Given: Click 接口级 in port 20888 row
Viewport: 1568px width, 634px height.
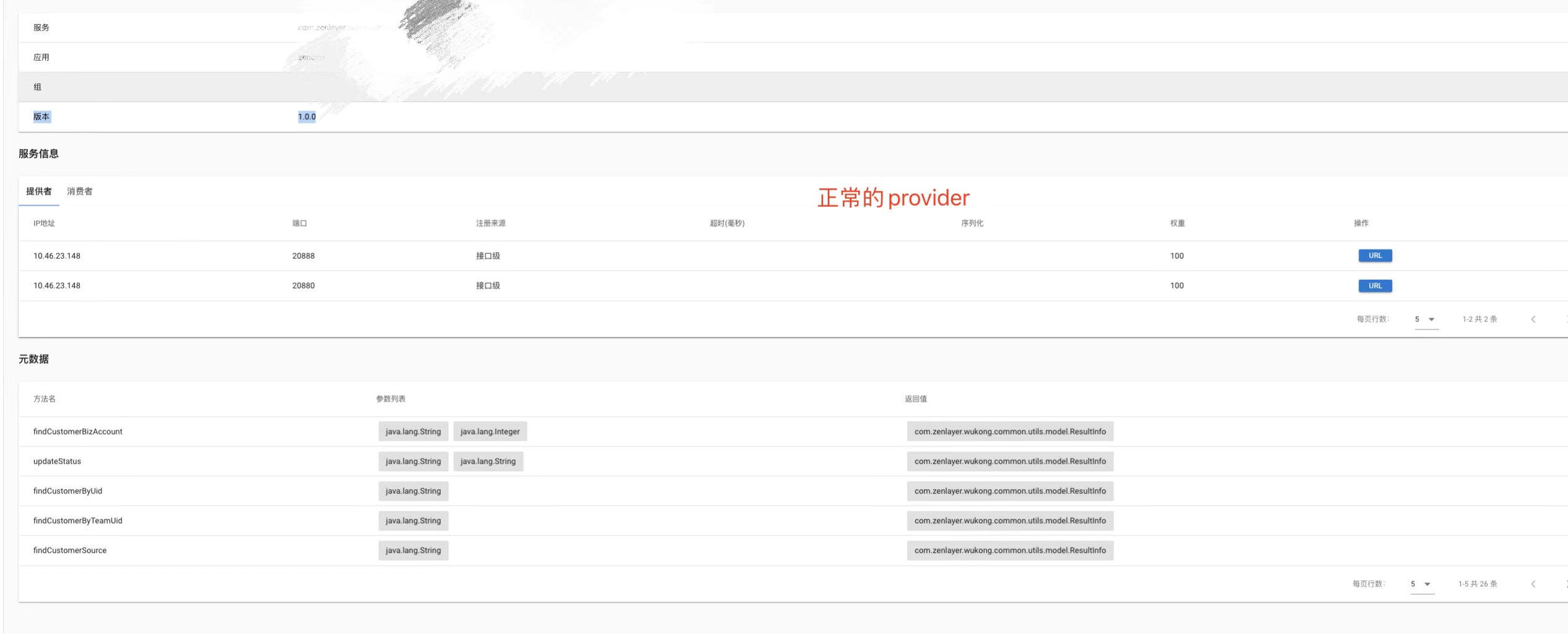Looking at the screenshot, I should click(488, 256).
